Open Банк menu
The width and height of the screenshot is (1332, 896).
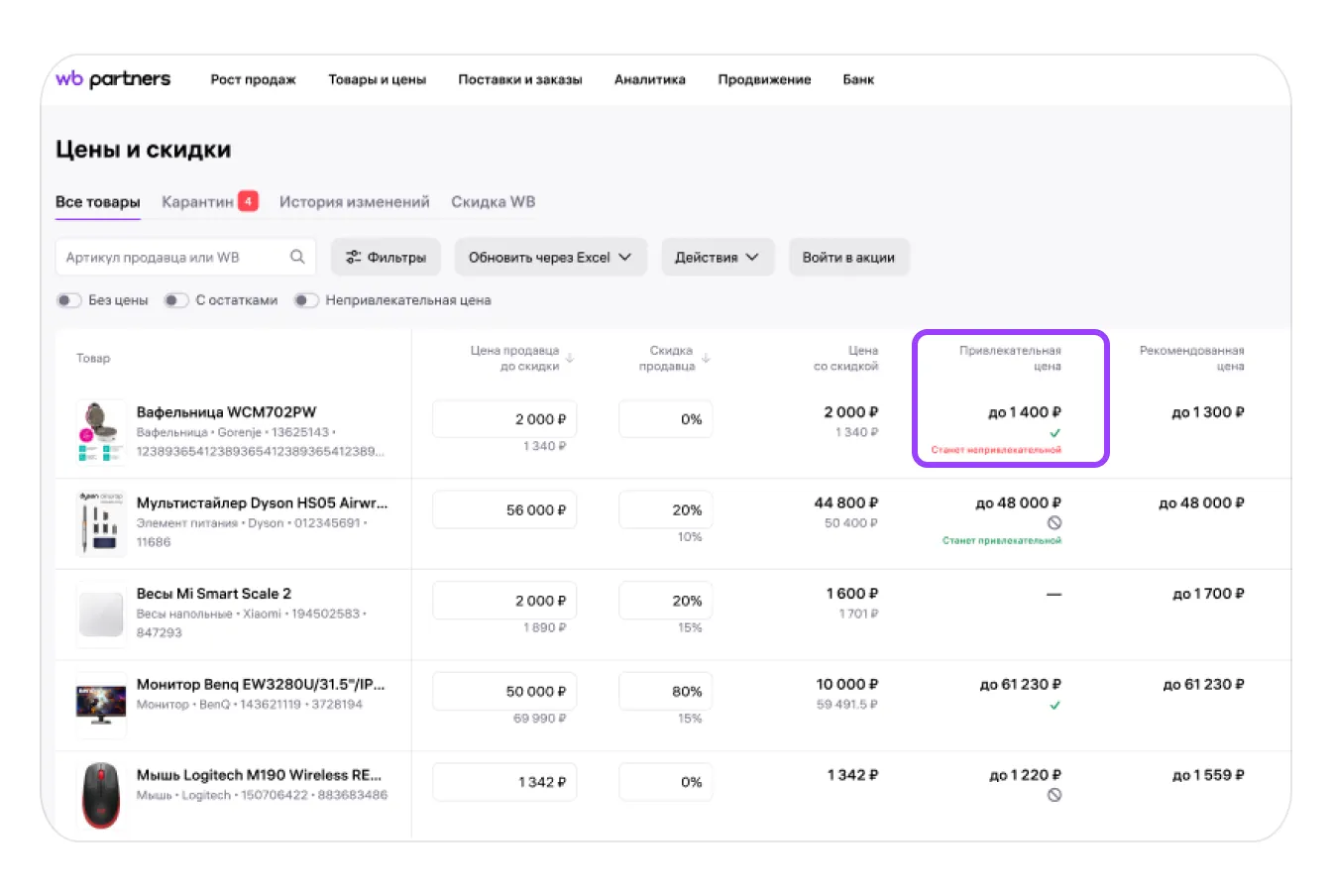pos(858,79)
